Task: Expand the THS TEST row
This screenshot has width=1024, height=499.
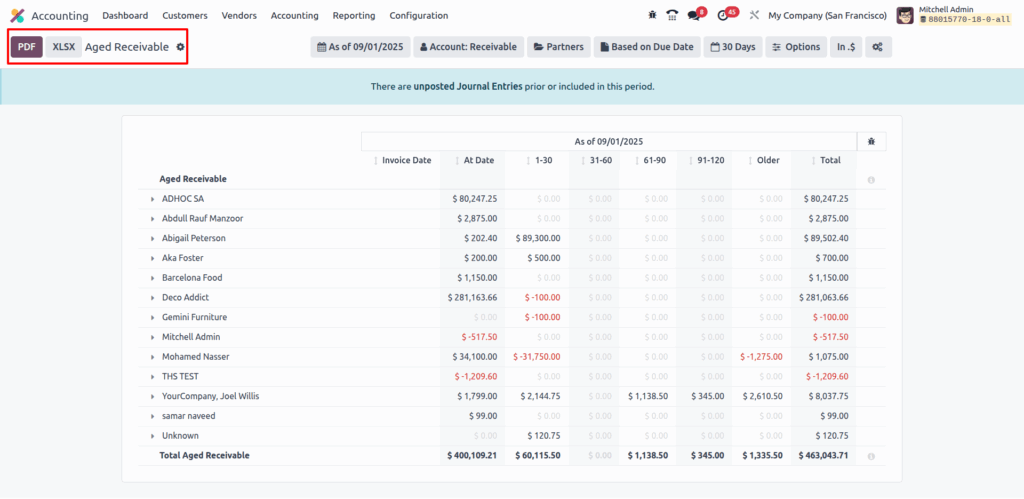Action: 153,377
